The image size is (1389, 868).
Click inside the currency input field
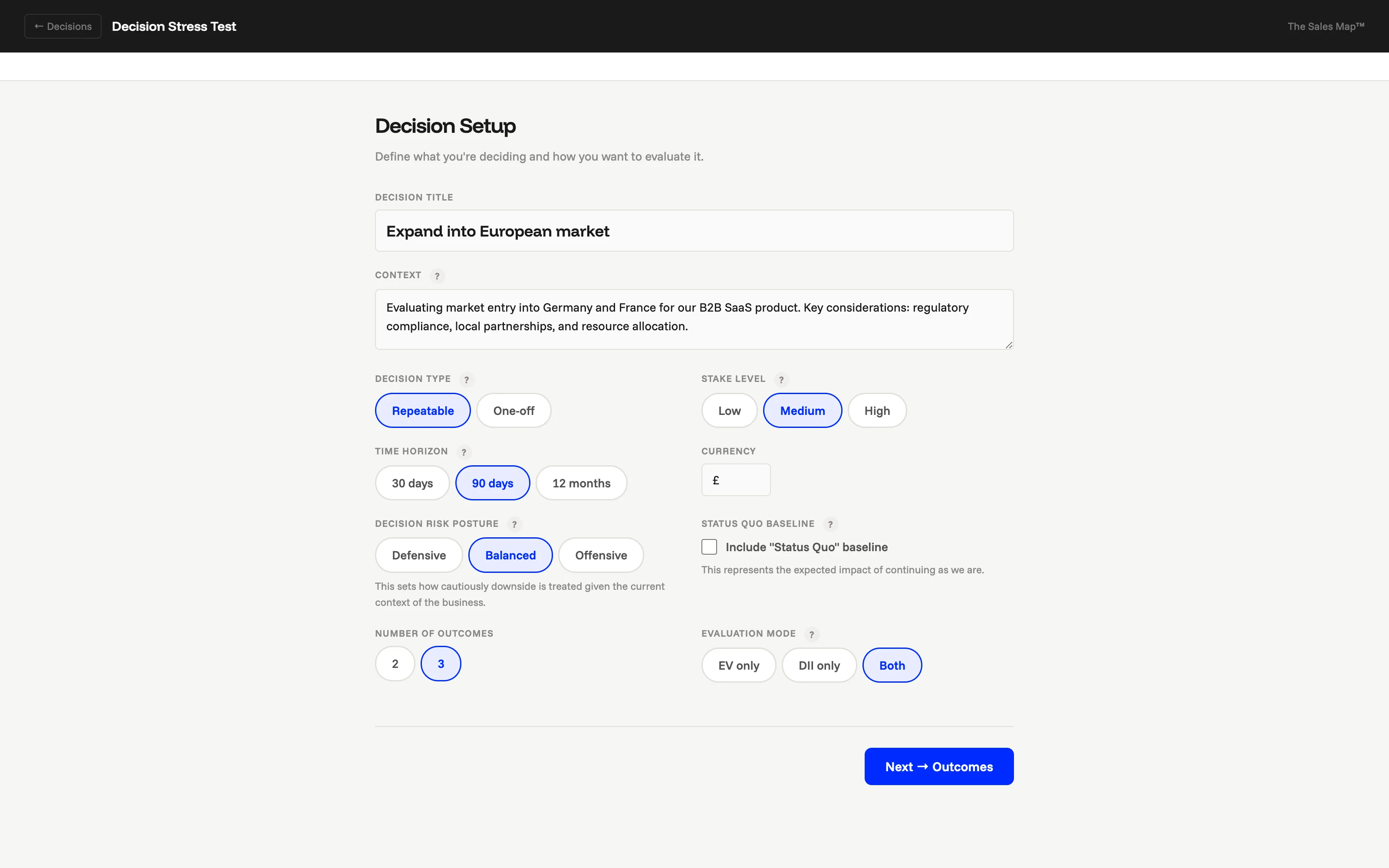pyautogui.click(x=736, y=479)
